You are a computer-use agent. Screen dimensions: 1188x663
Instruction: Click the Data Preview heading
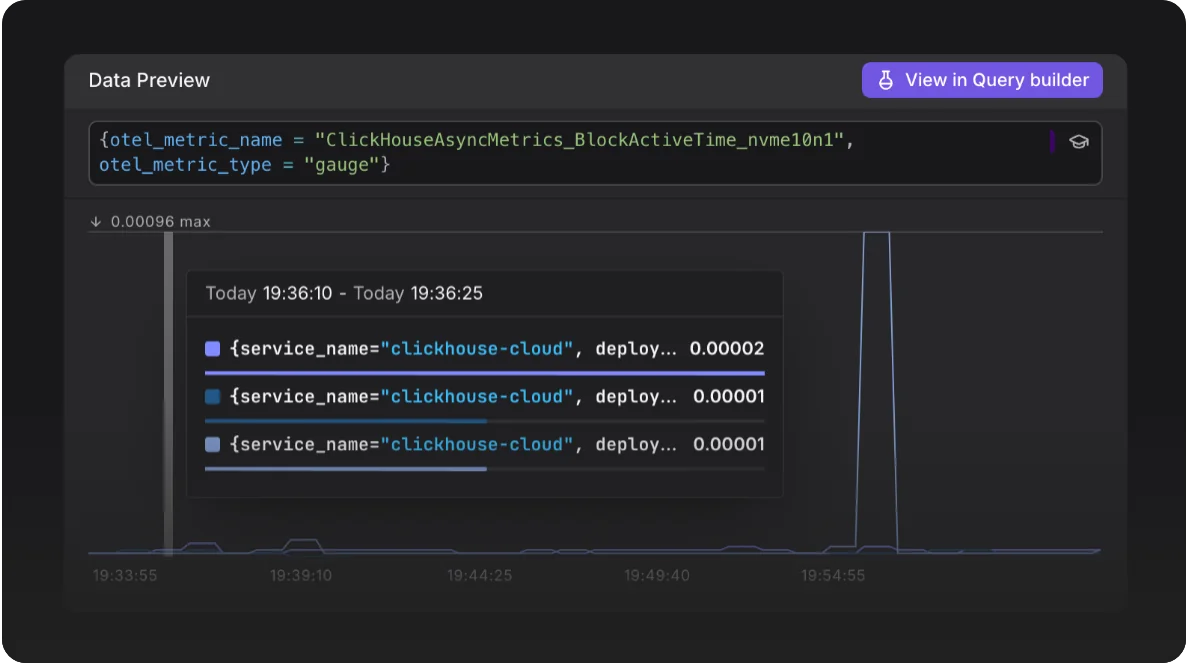[x=149, y=80]
